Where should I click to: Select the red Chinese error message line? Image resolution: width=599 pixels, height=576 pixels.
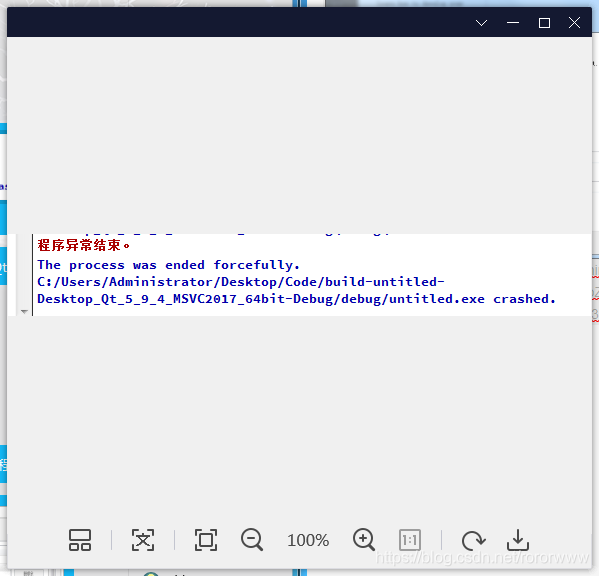click(84, 245)
